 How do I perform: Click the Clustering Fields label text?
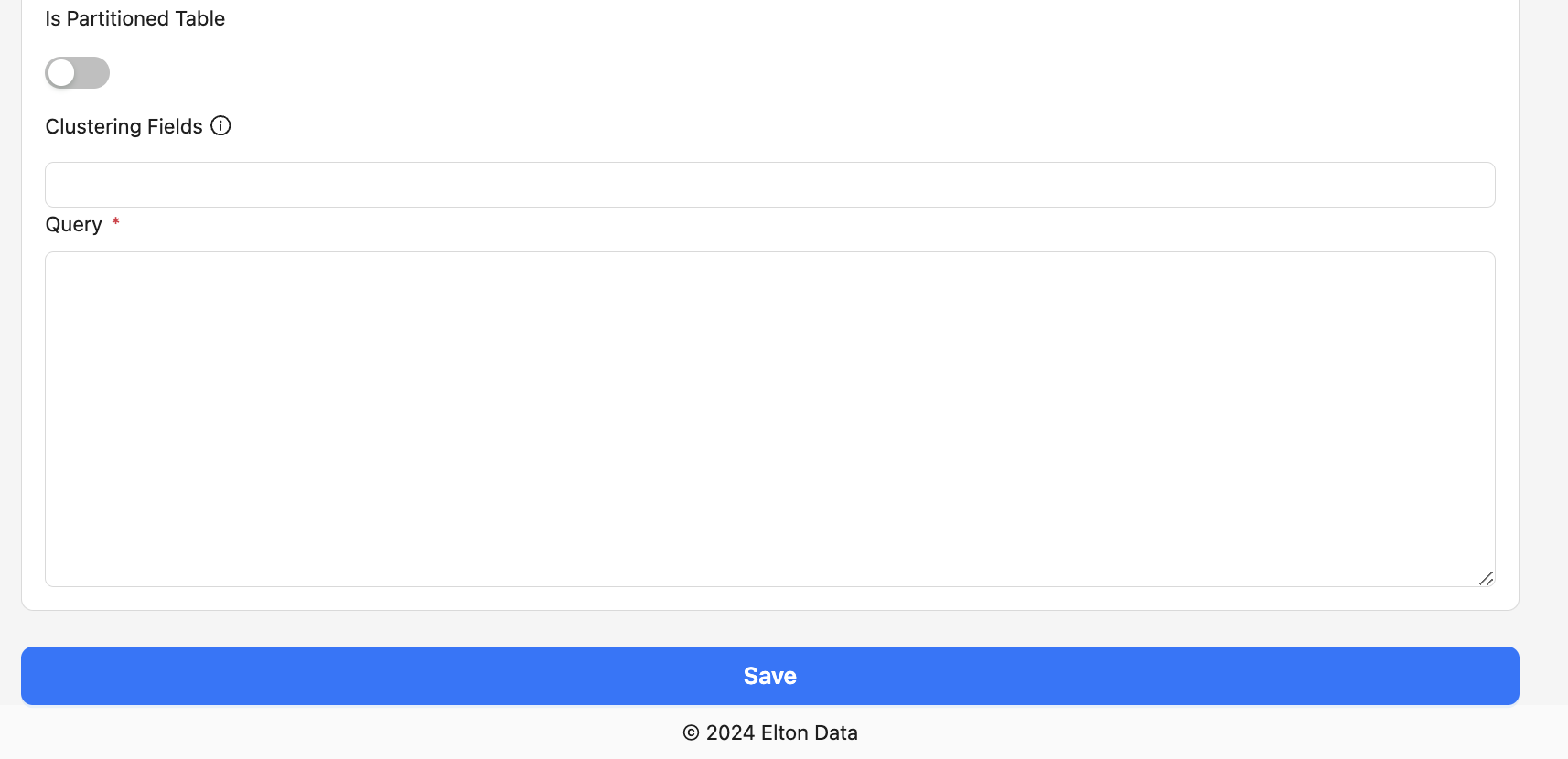[x=124, y=126]
